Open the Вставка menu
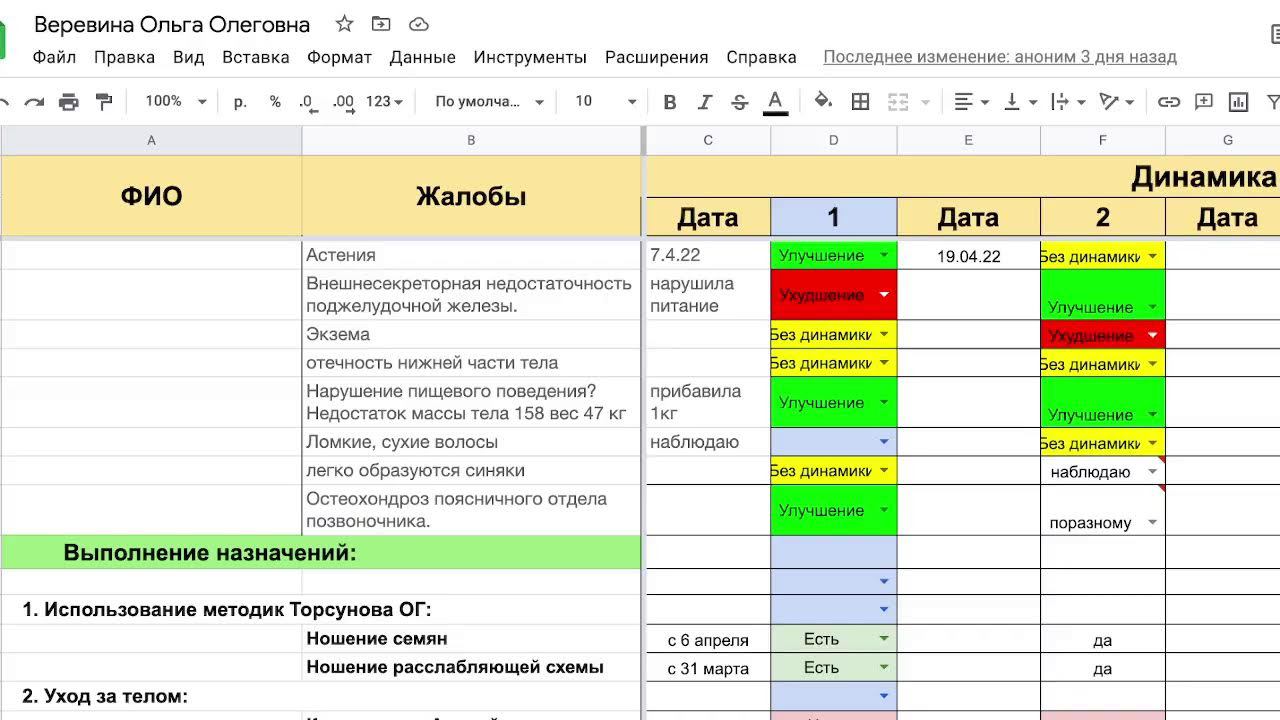This screenshot has width=1280, height=720. (x=256, y=57)
